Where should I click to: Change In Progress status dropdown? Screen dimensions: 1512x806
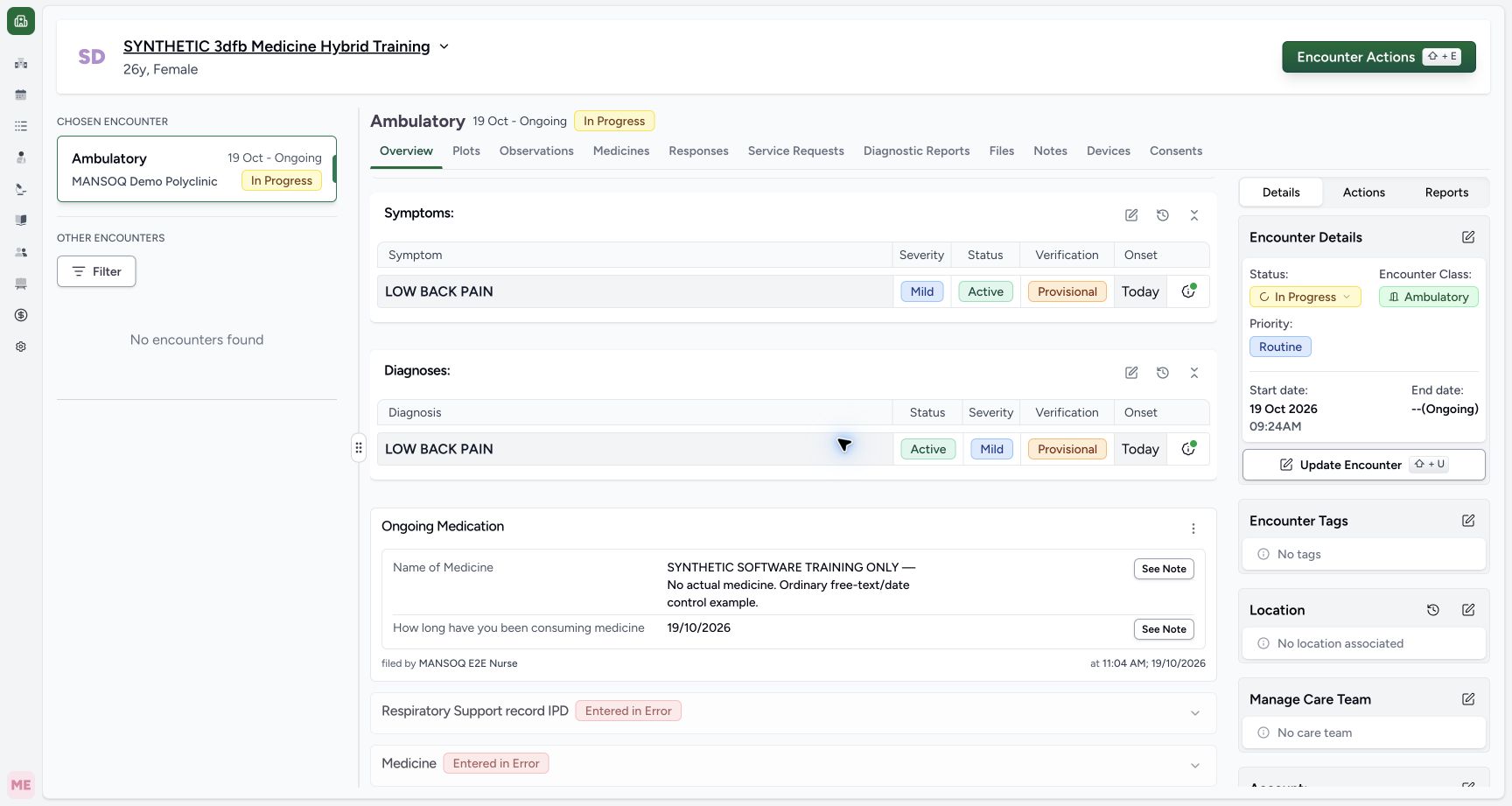[x=1305, y=297]
